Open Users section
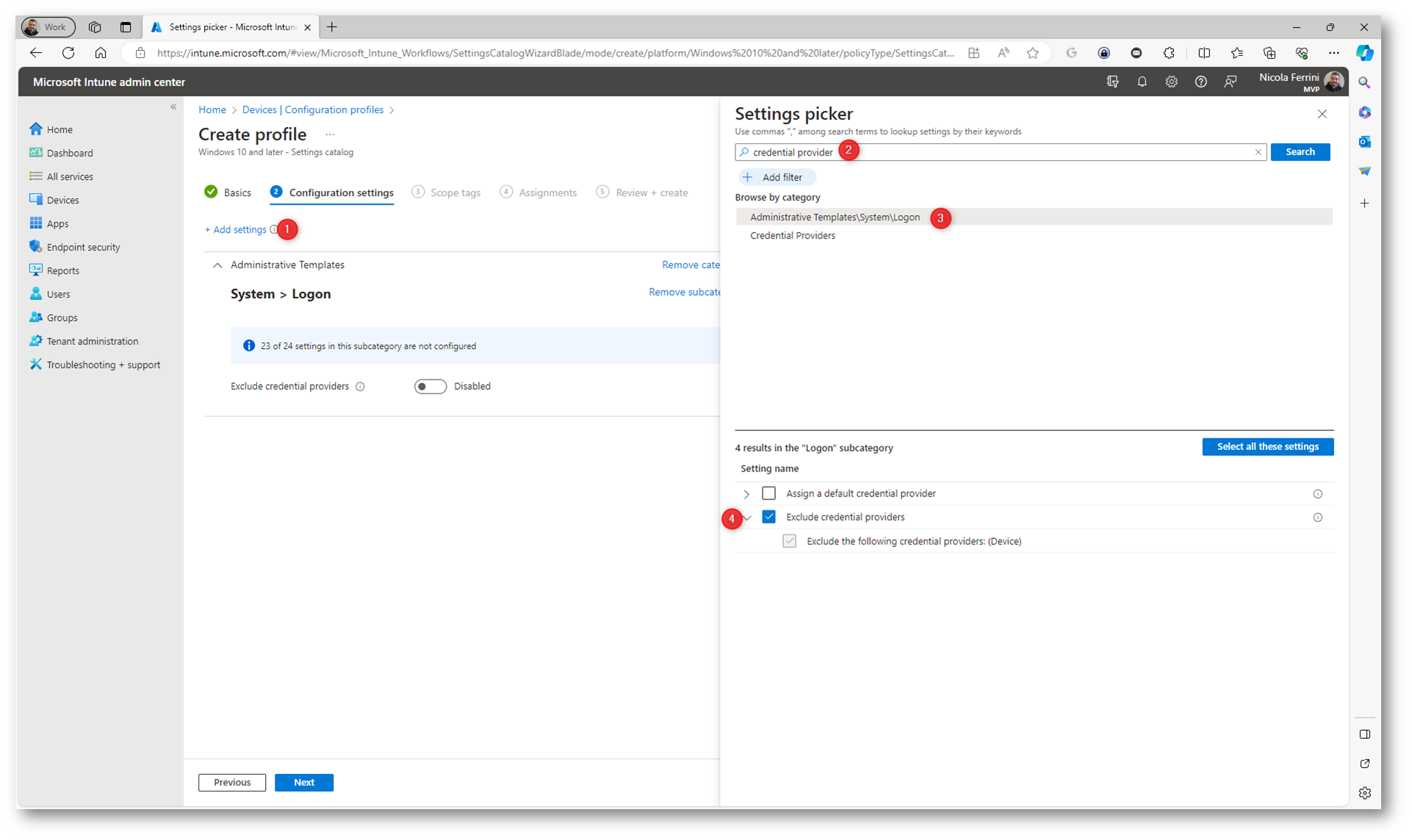 tap(58, 294)
